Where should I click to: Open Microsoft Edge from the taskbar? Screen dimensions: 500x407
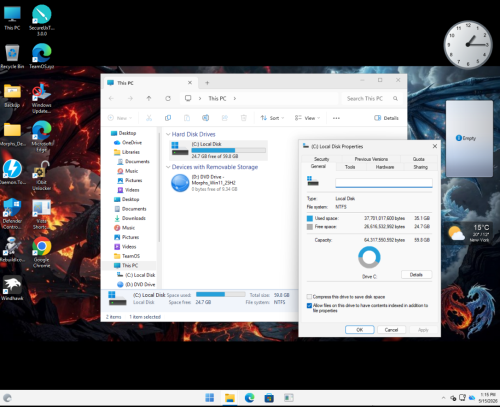[x=249, y=398]
